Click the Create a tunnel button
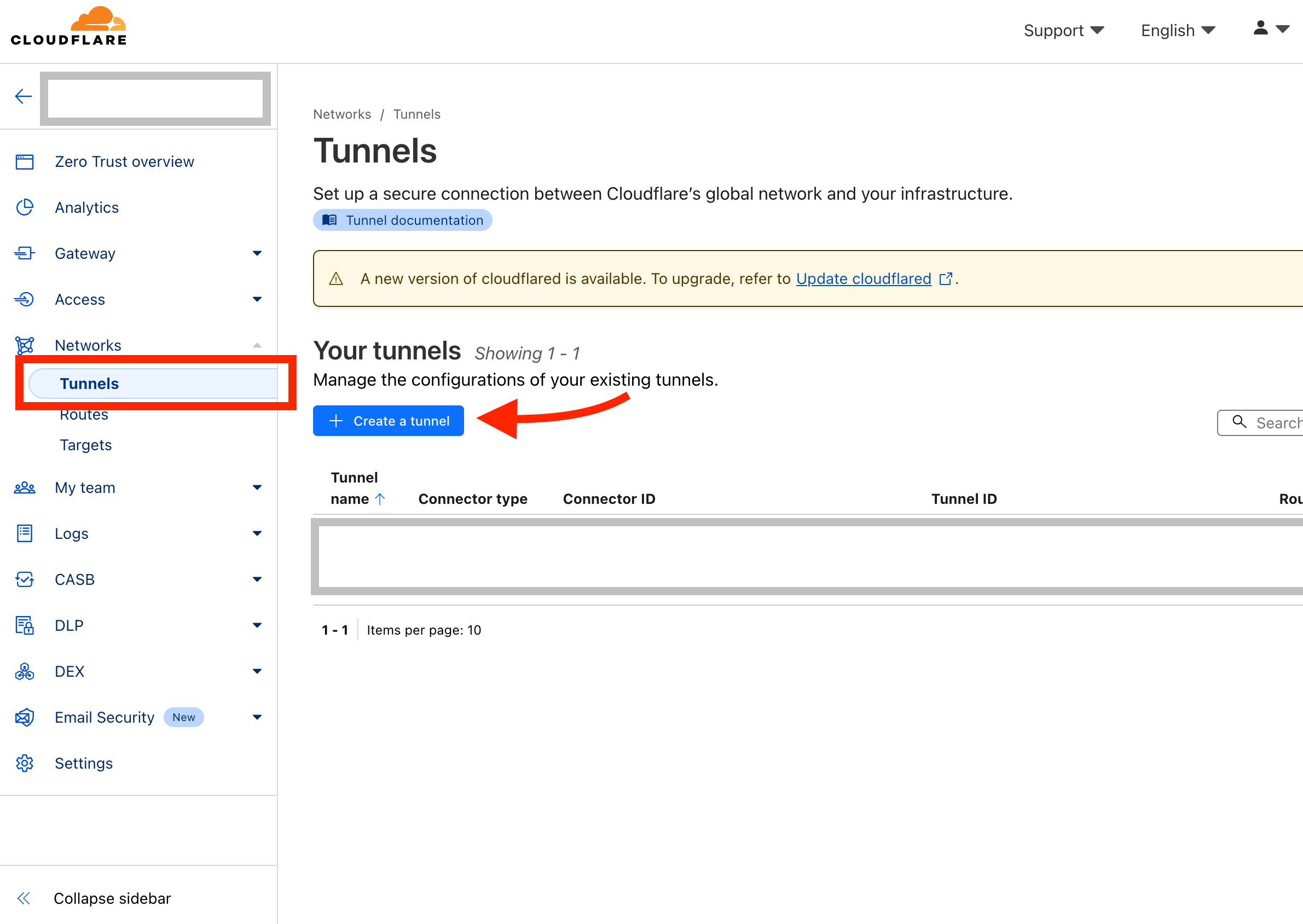1303x924 pixels. pyautogui.click(x=388, y=421)
